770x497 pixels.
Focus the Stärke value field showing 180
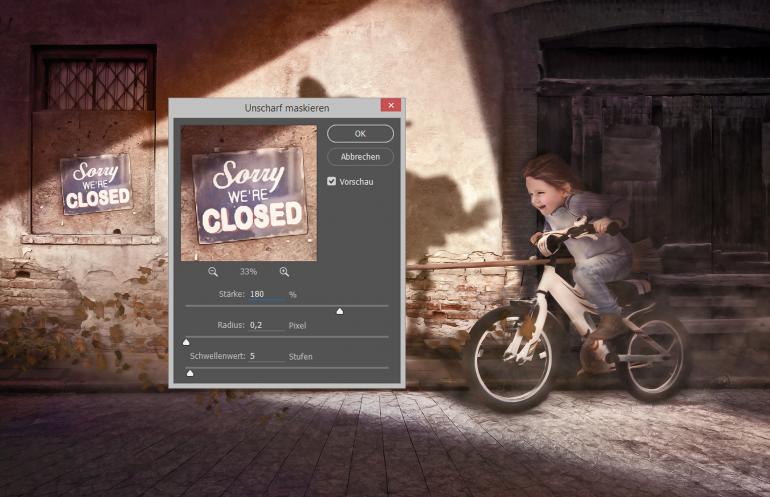pyautogui.click(x=267, y=294)
